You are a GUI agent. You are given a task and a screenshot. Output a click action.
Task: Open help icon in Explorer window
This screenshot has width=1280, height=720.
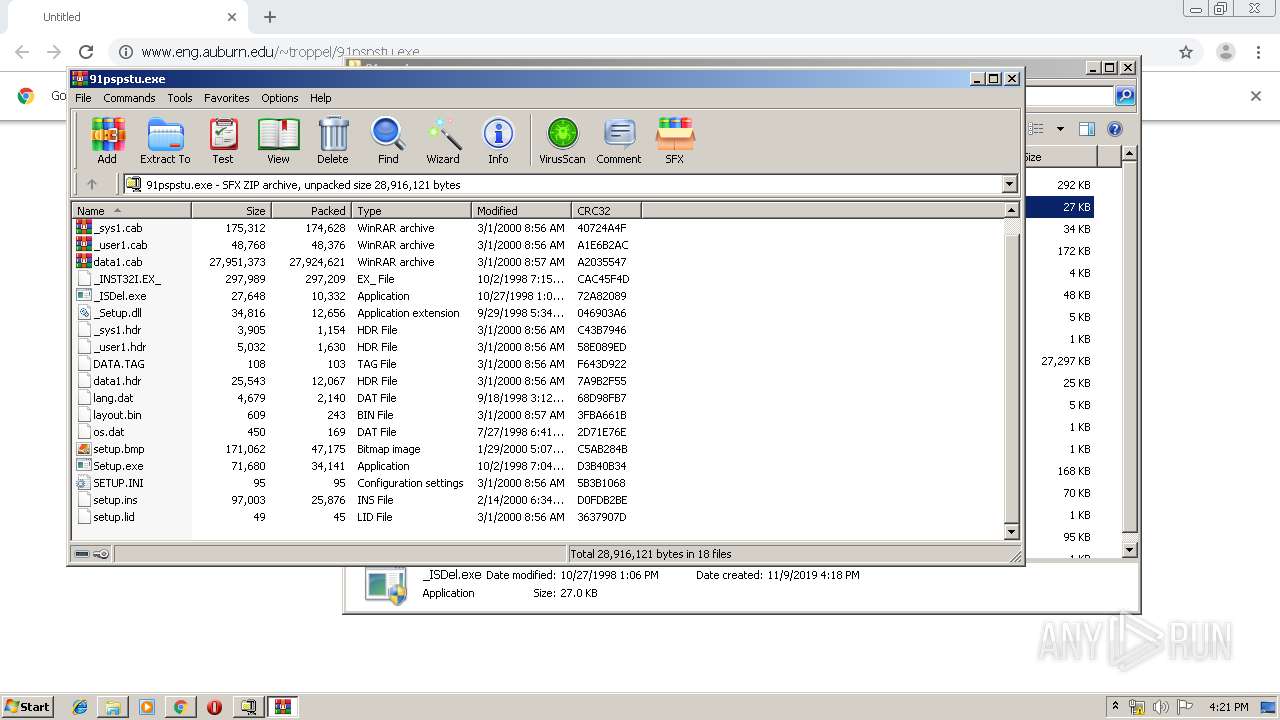coord(1115,129)
